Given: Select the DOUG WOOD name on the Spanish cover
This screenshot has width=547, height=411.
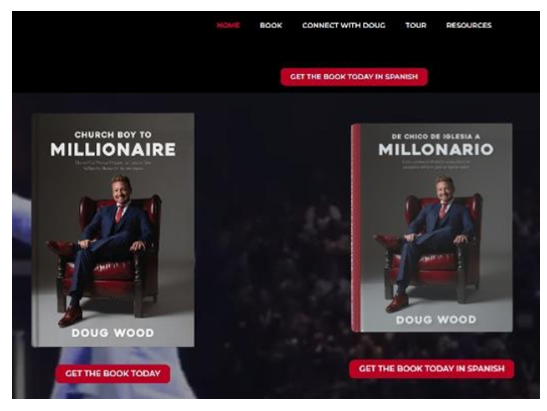Looking at the screenshot, I should [x=436, y=320].
